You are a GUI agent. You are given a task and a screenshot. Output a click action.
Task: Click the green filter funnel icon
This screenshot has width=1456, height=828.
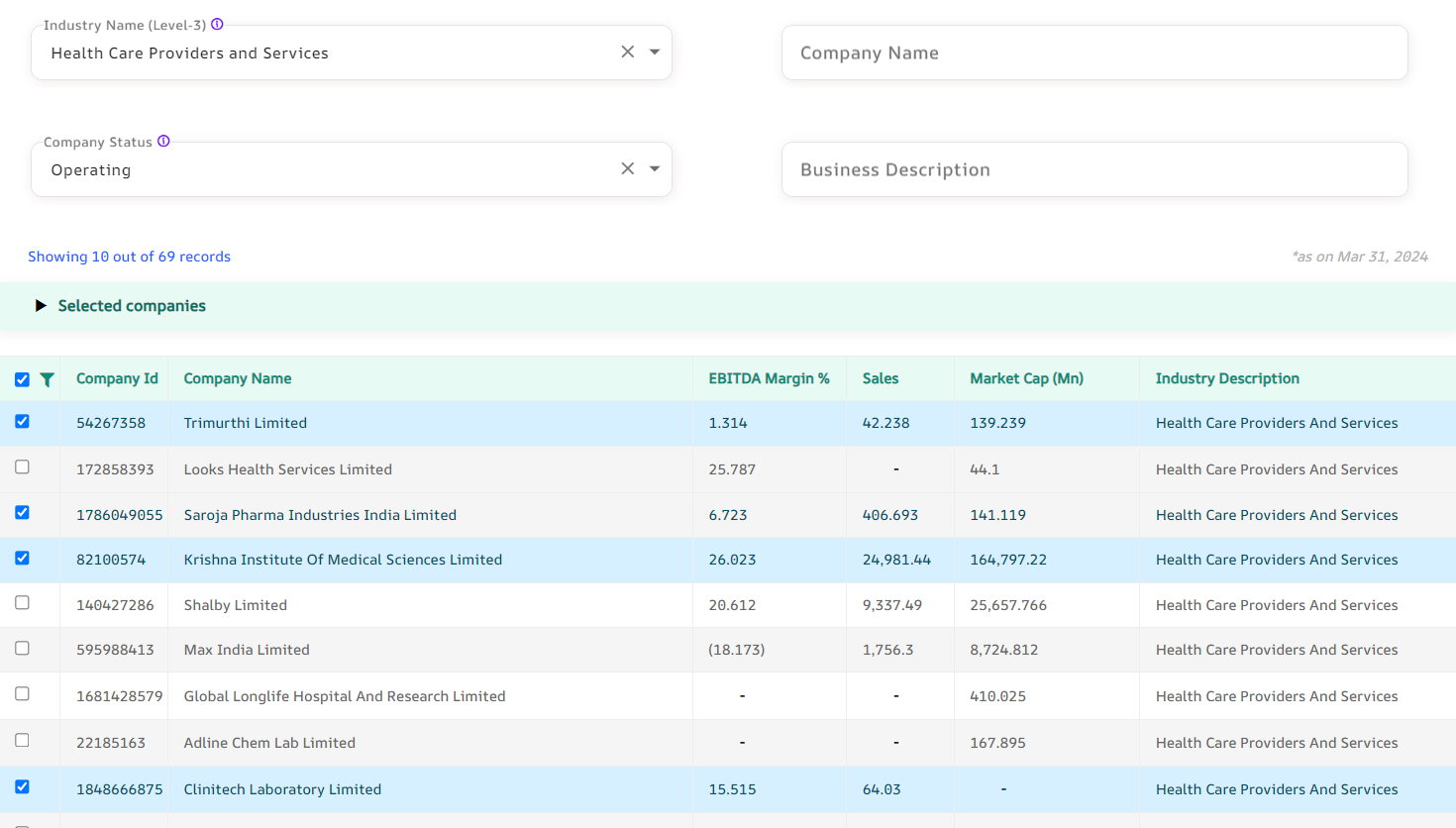[47, 379]
